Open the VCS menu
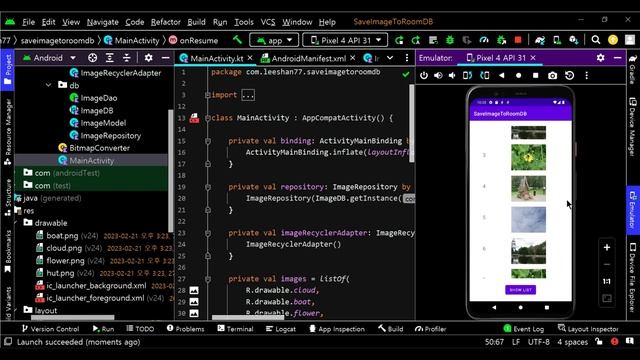The image size is (640, 360). click(x=268, y=22)
